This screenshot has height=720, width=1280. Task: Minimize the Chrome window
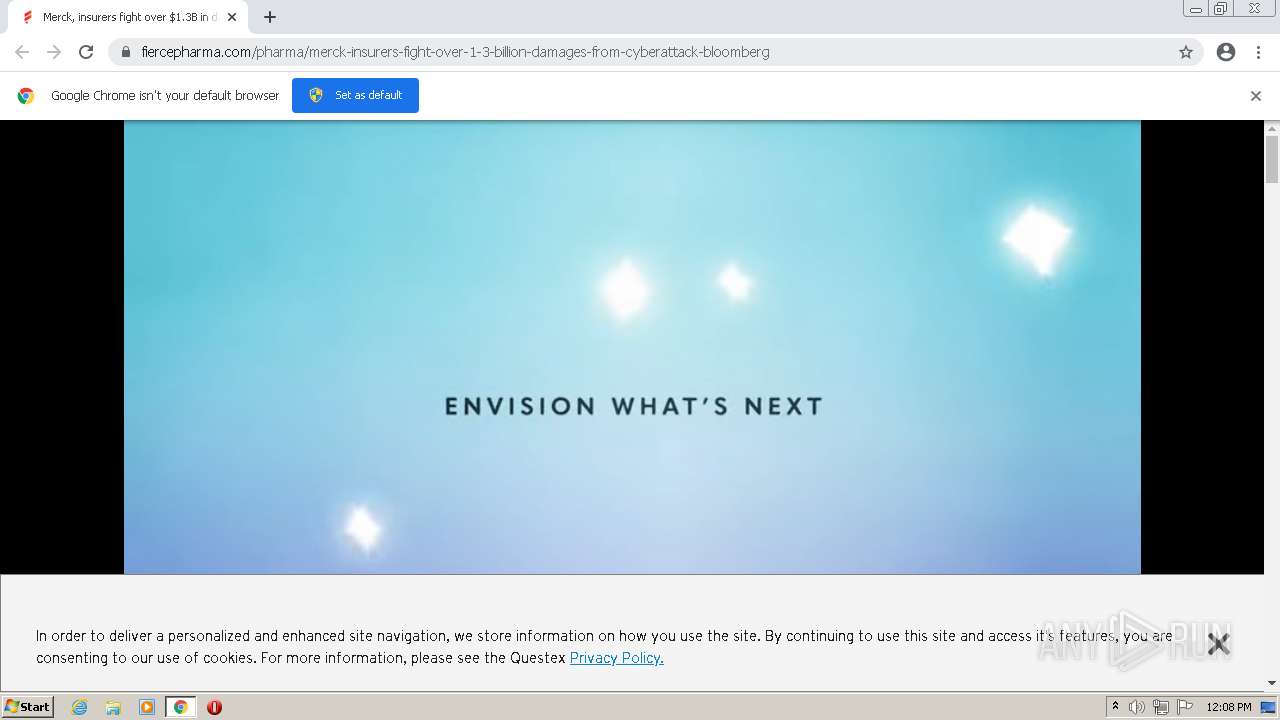coord(1196,9)
